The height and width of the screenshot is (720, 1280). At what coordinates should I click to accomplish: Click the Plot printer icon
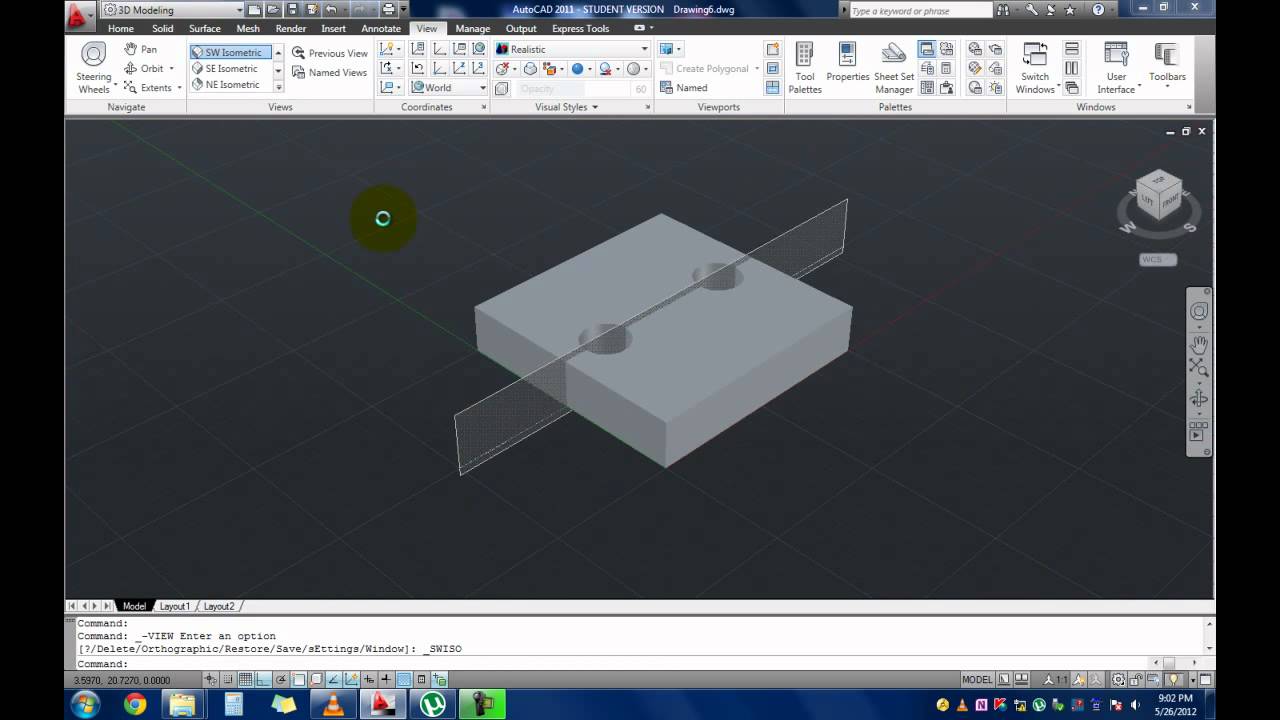coord(388,10)
